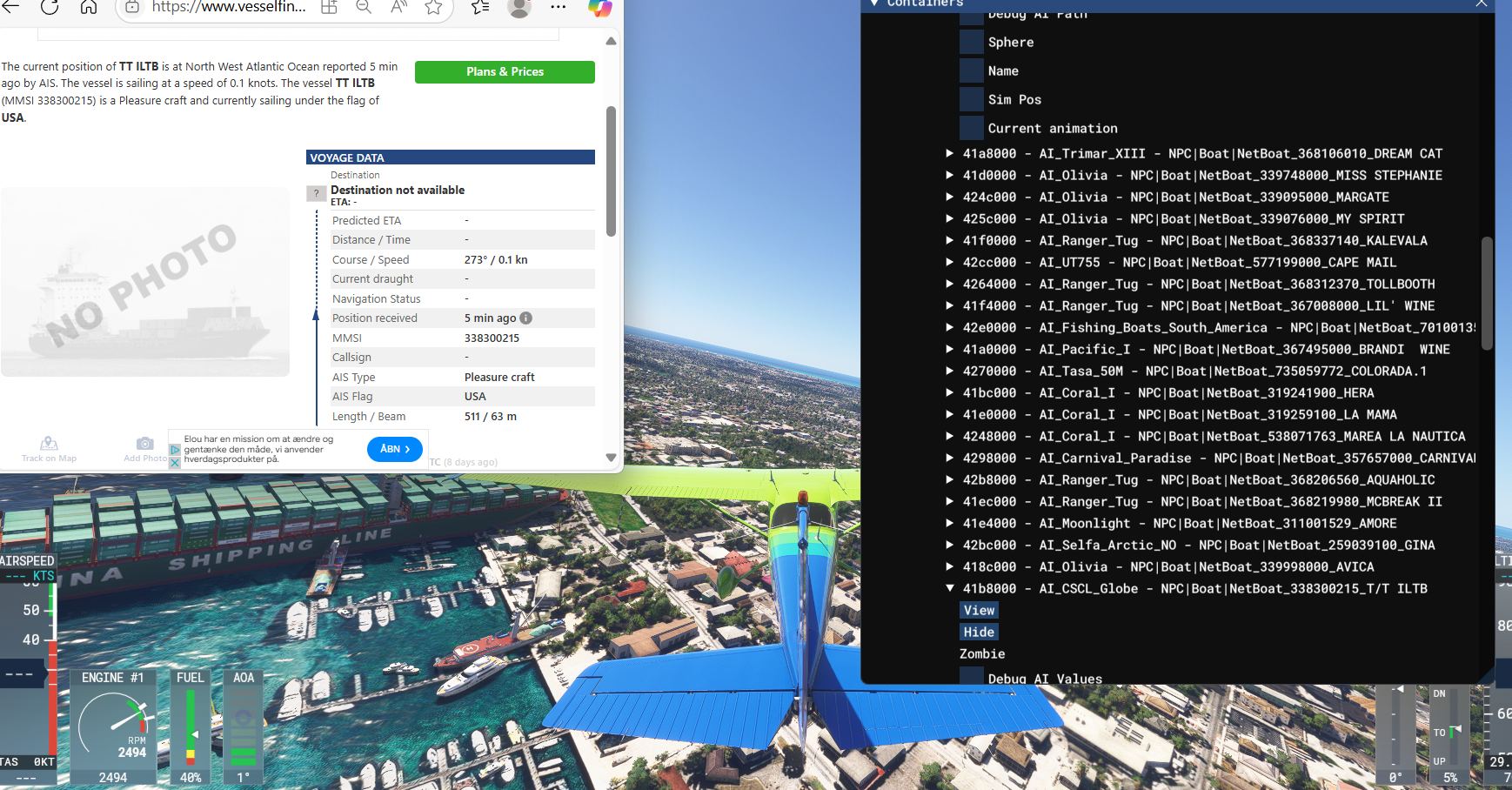Click the AdChoices triangle icon on the ad
The height and width of the screenshot is (790, 1512).
pyautogui.click(x=175, y=450)
